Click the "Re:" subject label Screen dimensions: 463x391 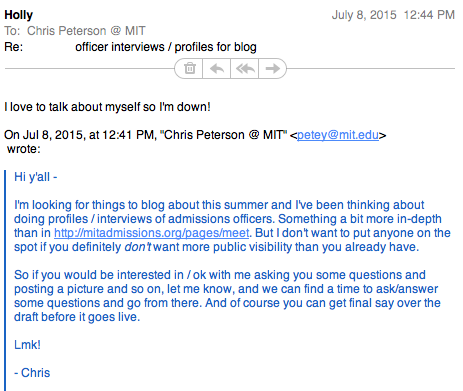13,47
